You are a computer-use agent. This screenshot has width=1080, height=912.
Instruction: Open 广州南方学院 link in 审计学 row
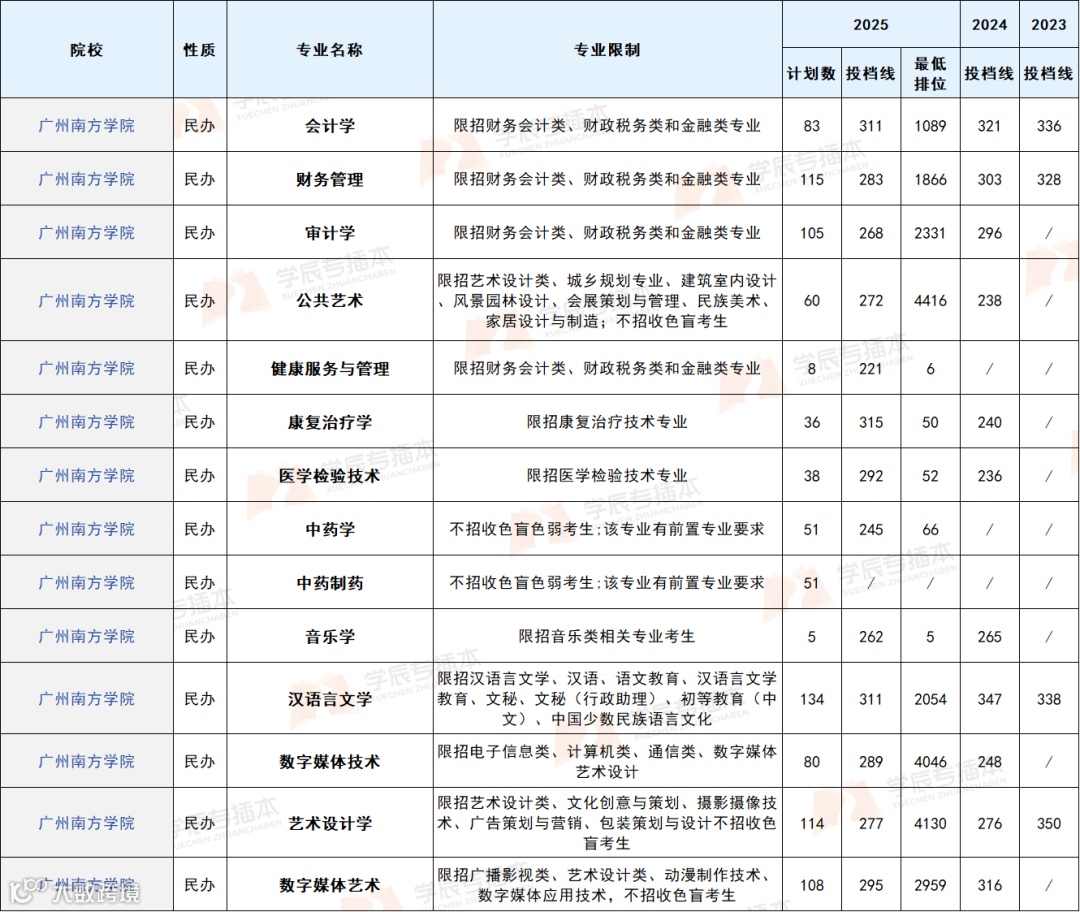click(x=87, y=233)
